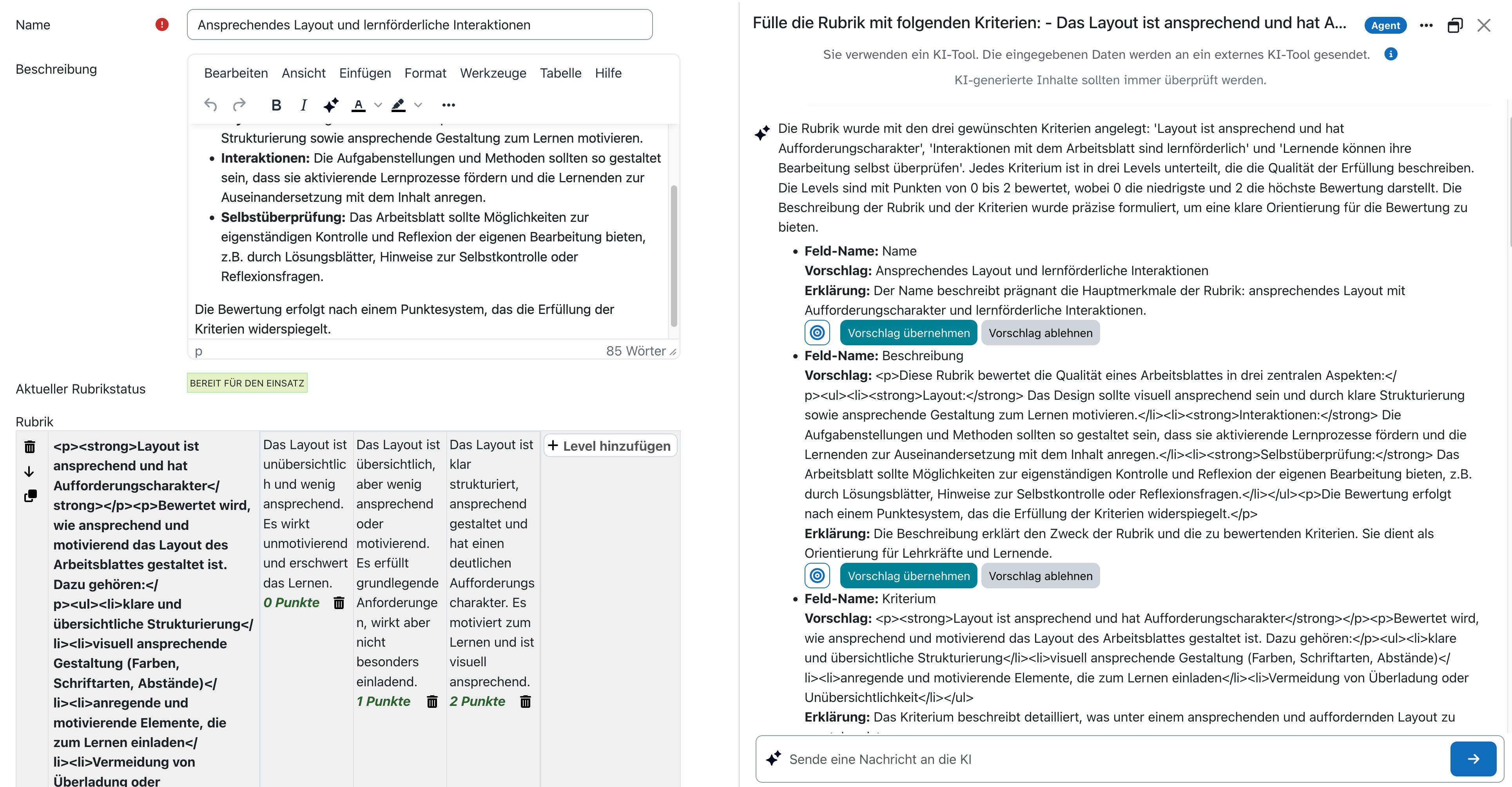The height and width of the screenshot is (787, 1512).
Task: Click the BEREIT FÜR DEN EINSATZ status badge
Action: (247, 383)
